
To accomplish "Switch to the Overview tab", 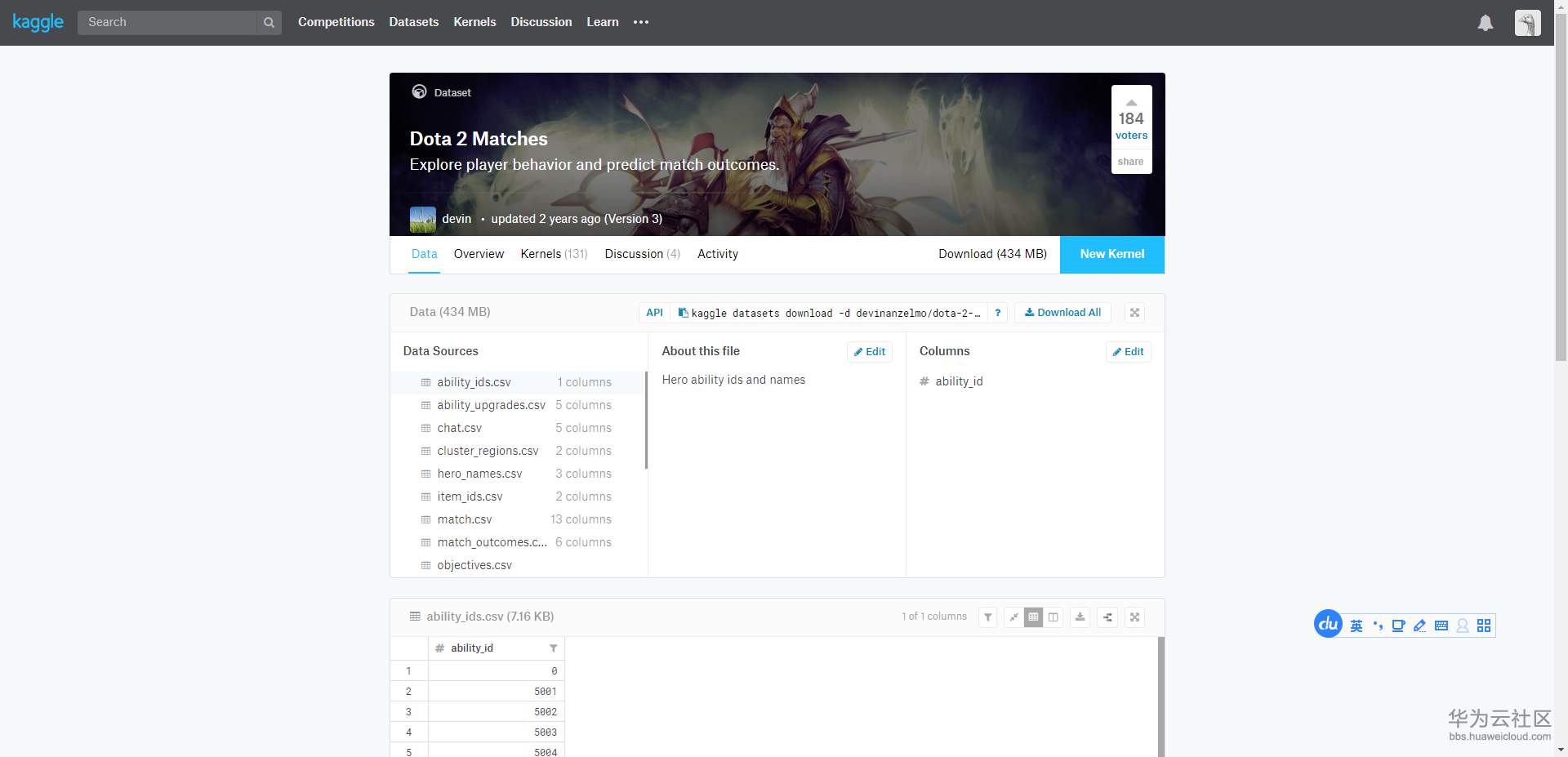I will [x=479, y=254].
